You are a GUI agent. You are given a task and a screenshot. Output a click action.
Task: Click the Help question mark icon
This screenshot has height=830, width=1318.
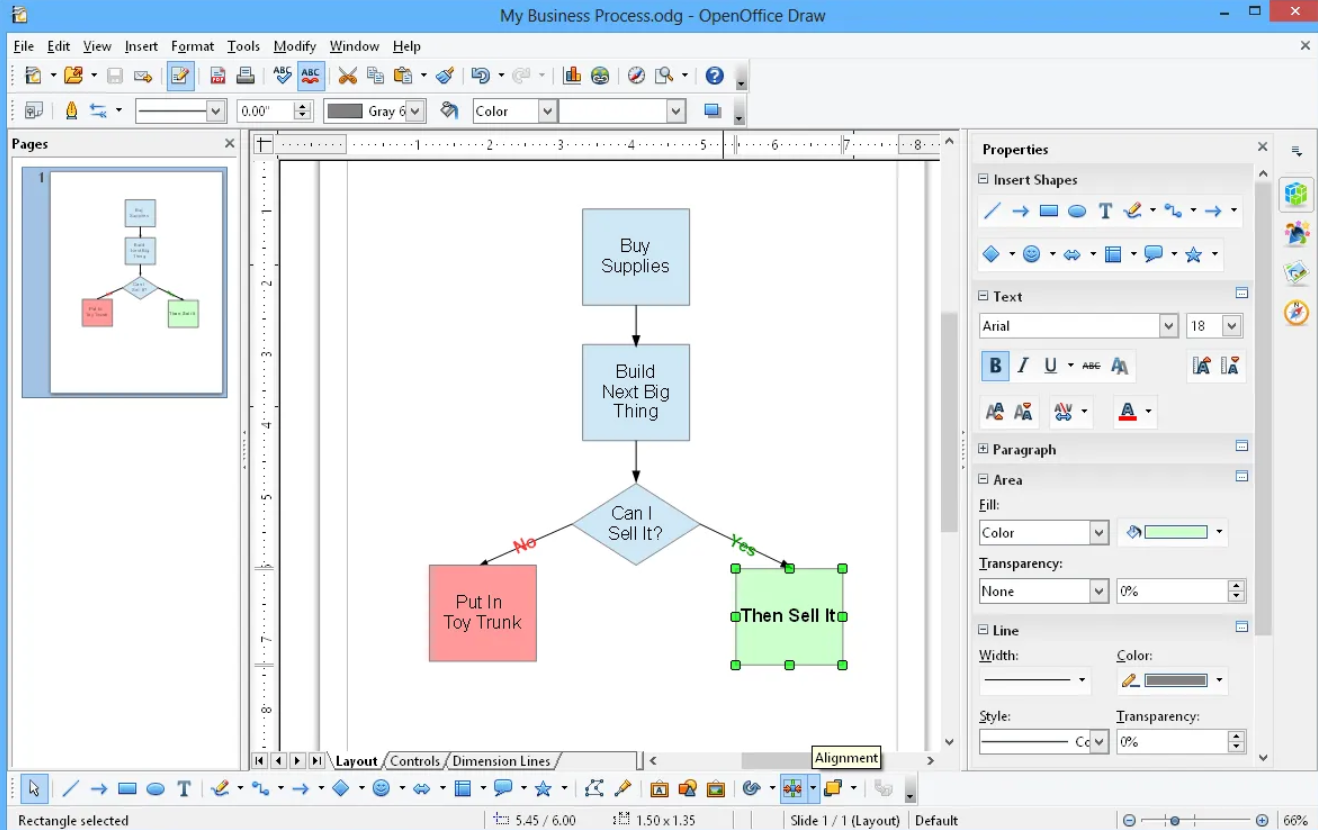pos(714,76)
